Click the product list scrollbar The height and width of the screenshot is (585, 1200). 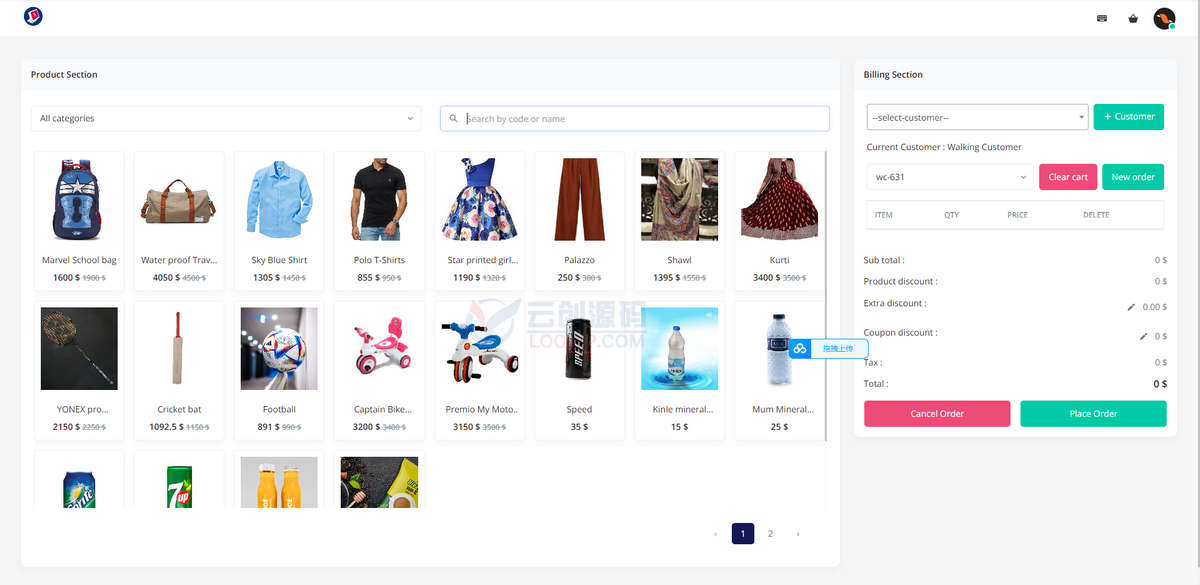click(x=826, y=295)
